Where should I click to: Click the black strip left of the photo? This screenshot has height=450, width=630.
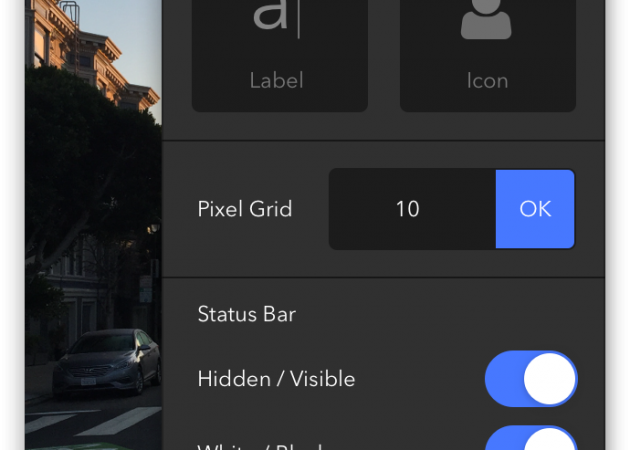12,225
